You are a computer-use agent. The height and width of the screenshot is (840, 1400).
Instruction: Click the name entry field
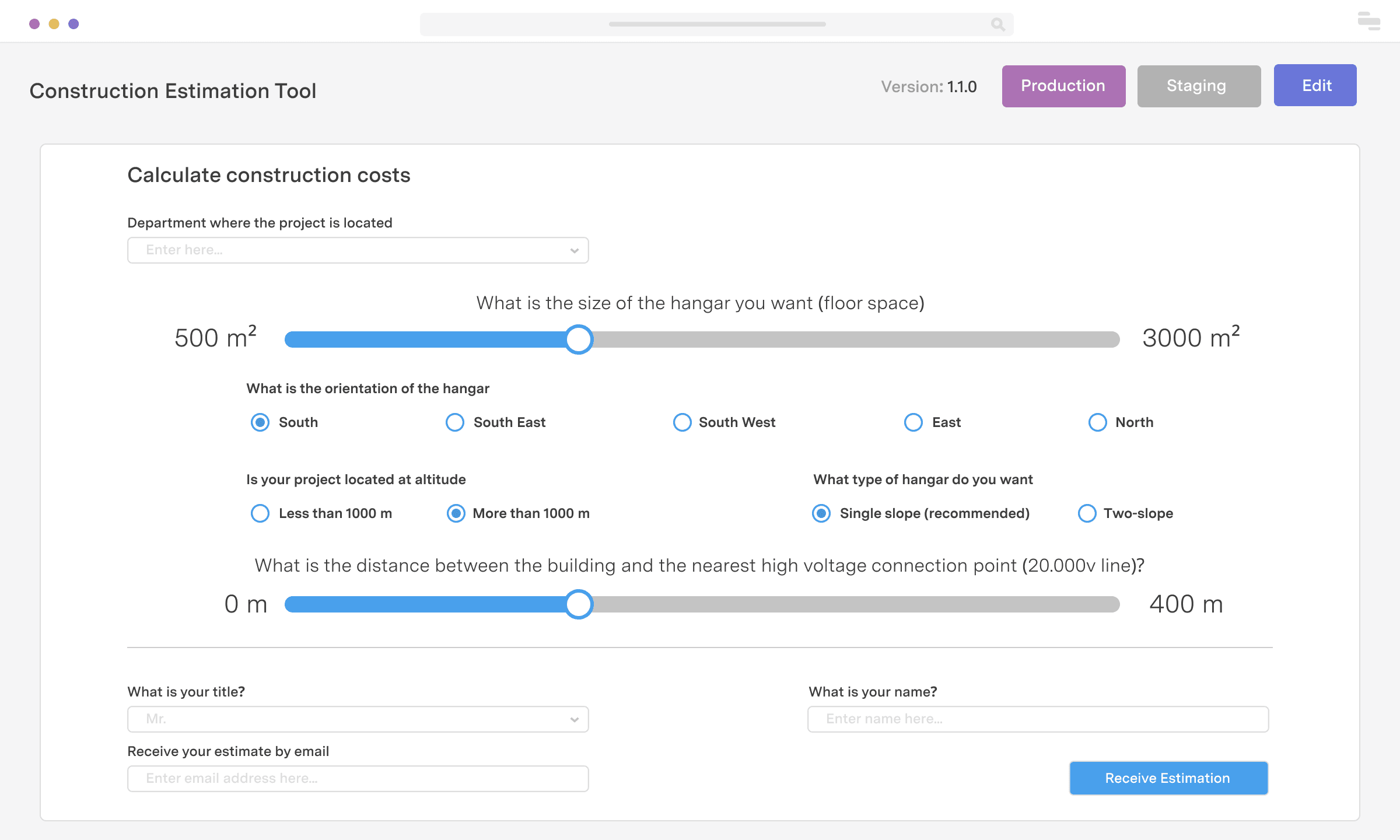tap(1038, 719)
